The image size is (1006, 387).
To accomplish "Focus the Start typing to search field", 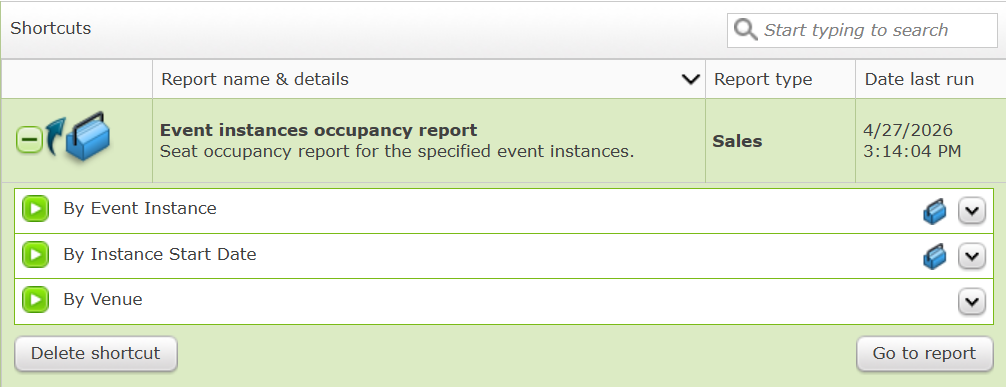I will [862, 30].
